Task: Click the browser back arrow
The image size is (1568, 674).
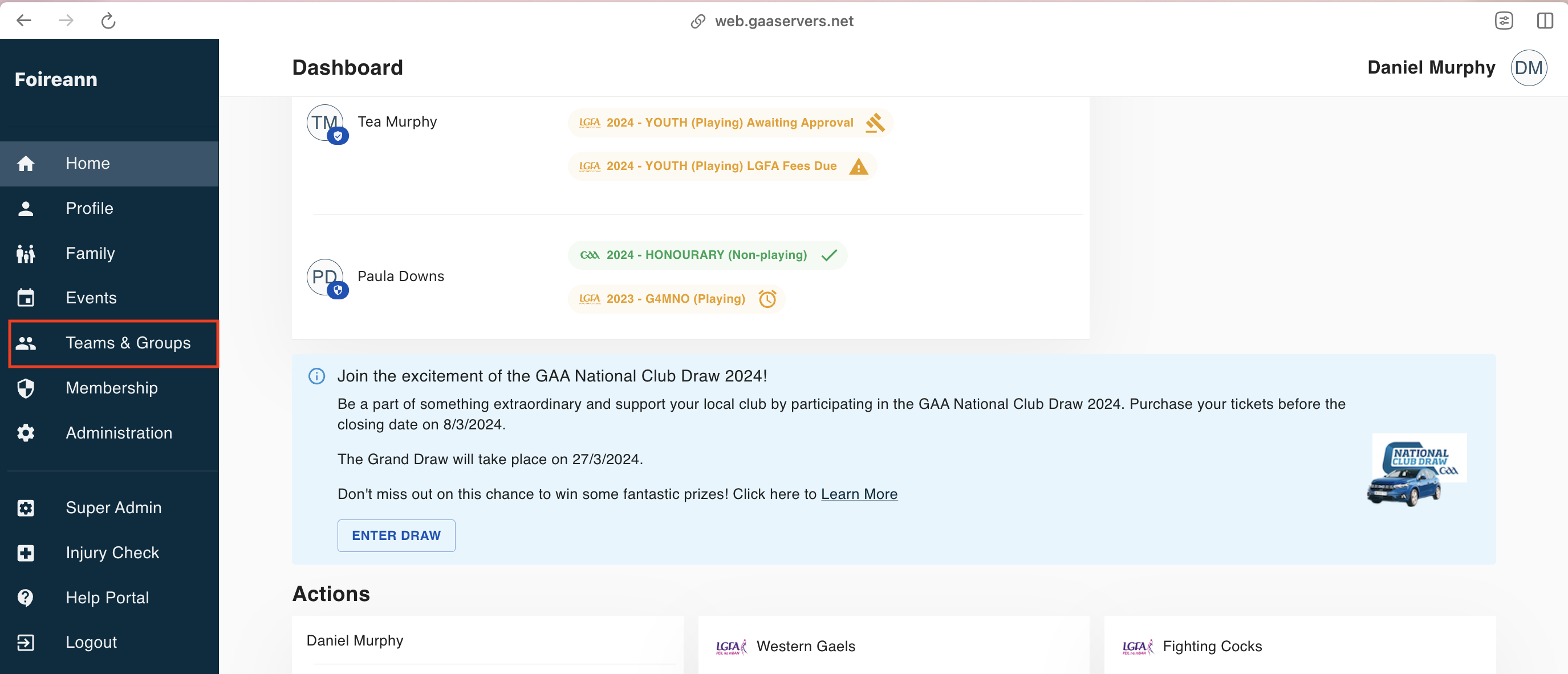Action: (x=24, y=21)
